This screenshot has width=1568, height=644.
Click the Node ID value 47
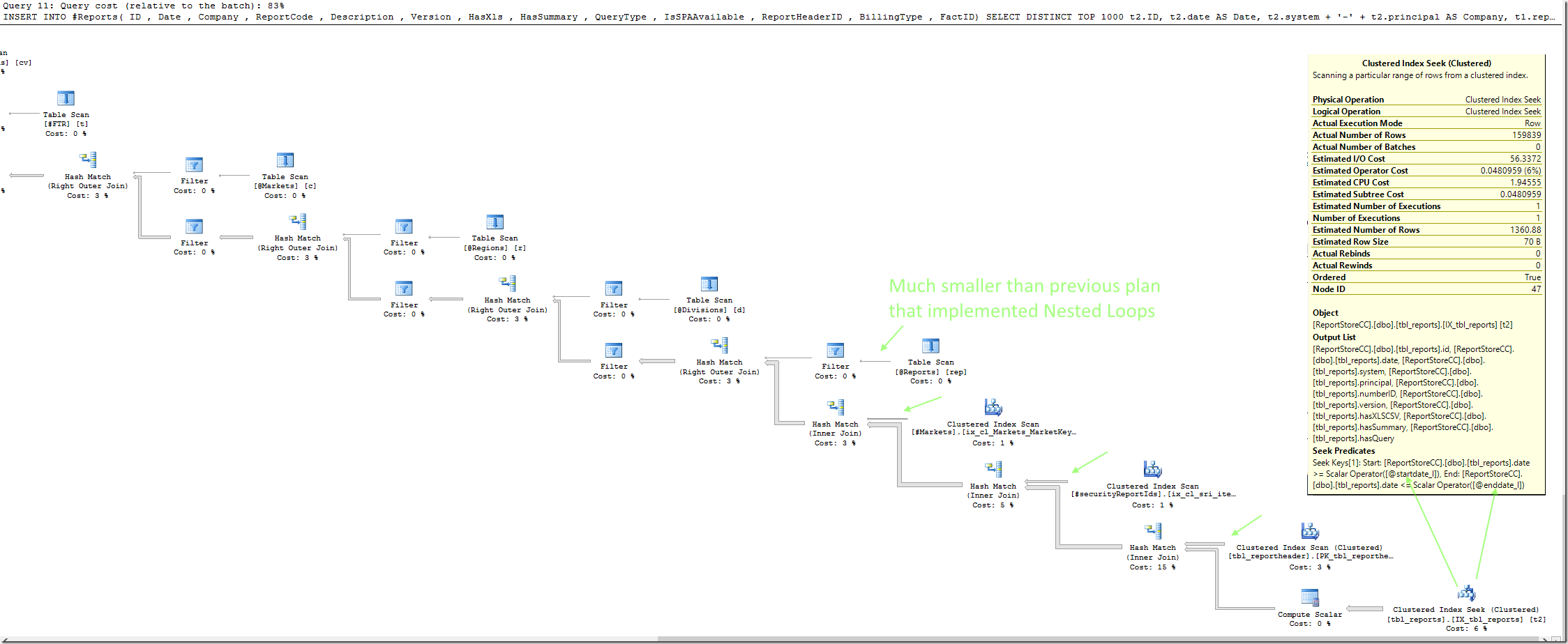coord(1536,289)
